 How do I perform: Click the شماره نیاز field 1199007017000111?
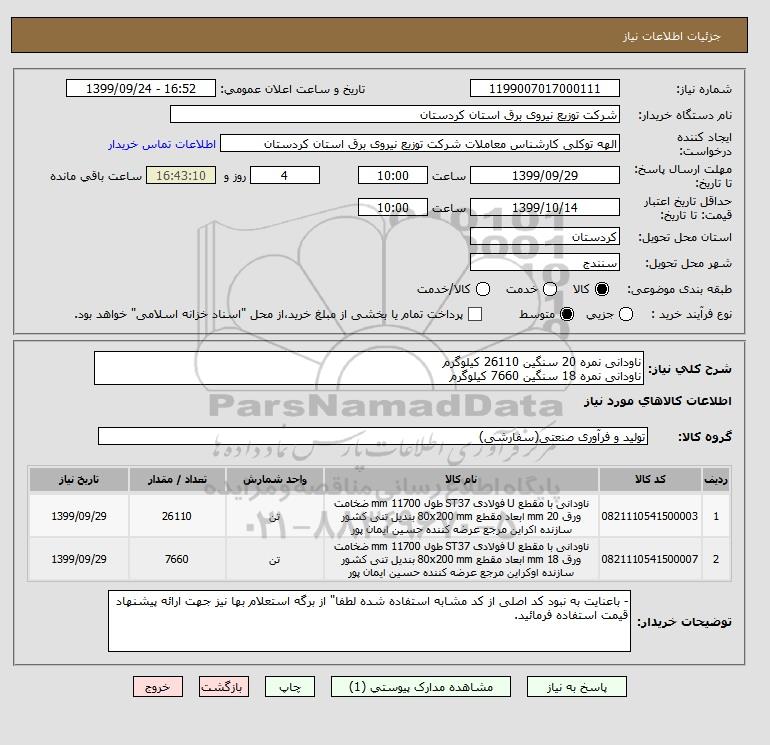545,88
